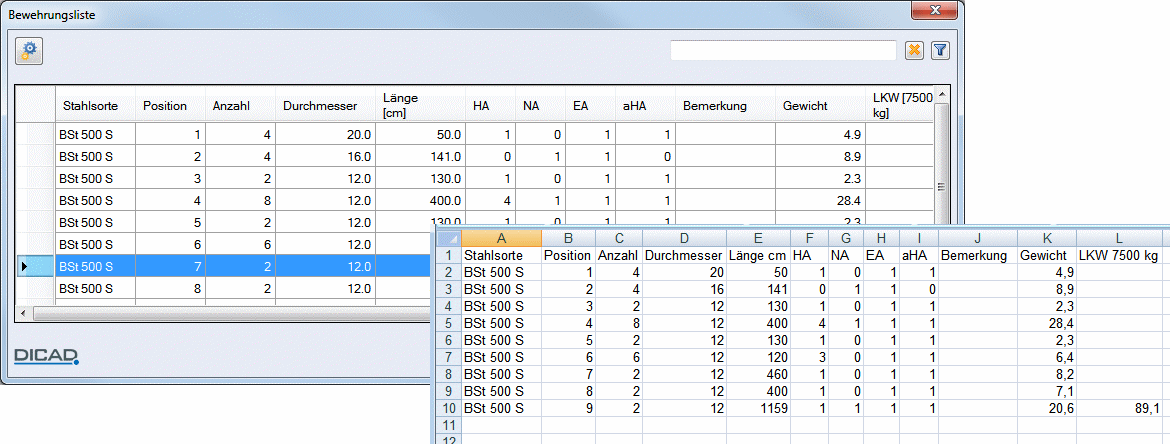This screenshot has height=444, width=1170.
Task: Click the left arrow of horizontal scrollbar
Action: click(x=24, y=312)
